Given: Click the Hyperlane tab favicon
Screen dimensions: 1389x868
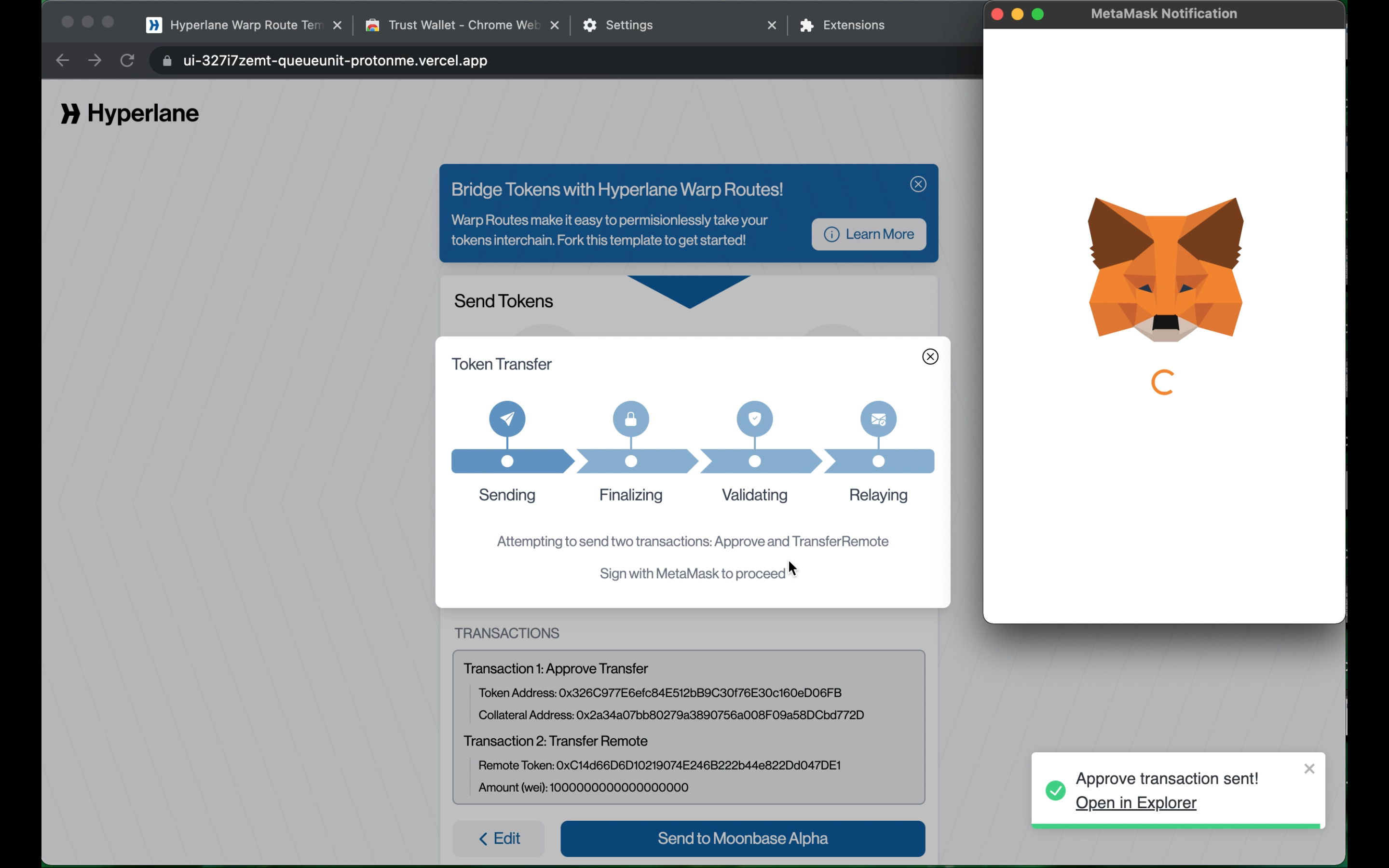Looking at the screenshot, I should pyautogui.click(x=154, y=25).
